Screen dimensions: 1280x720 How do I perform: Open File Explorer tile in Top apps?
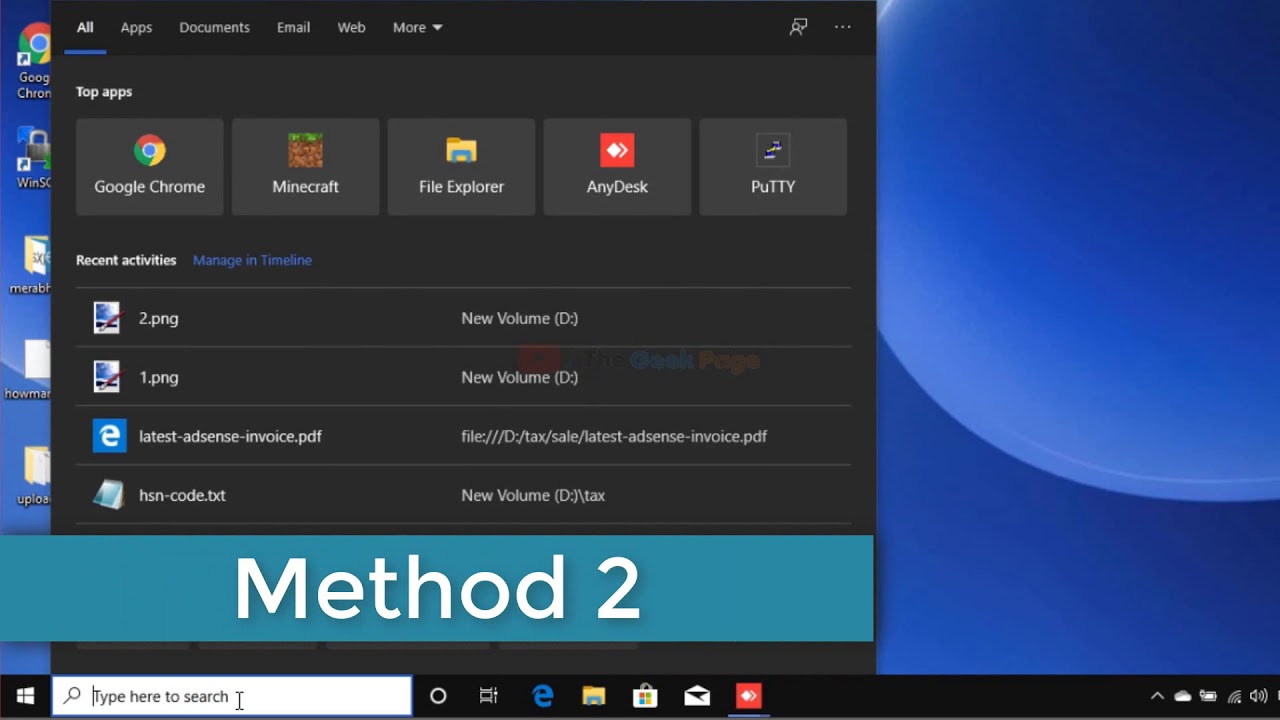(x=461, y=167)
